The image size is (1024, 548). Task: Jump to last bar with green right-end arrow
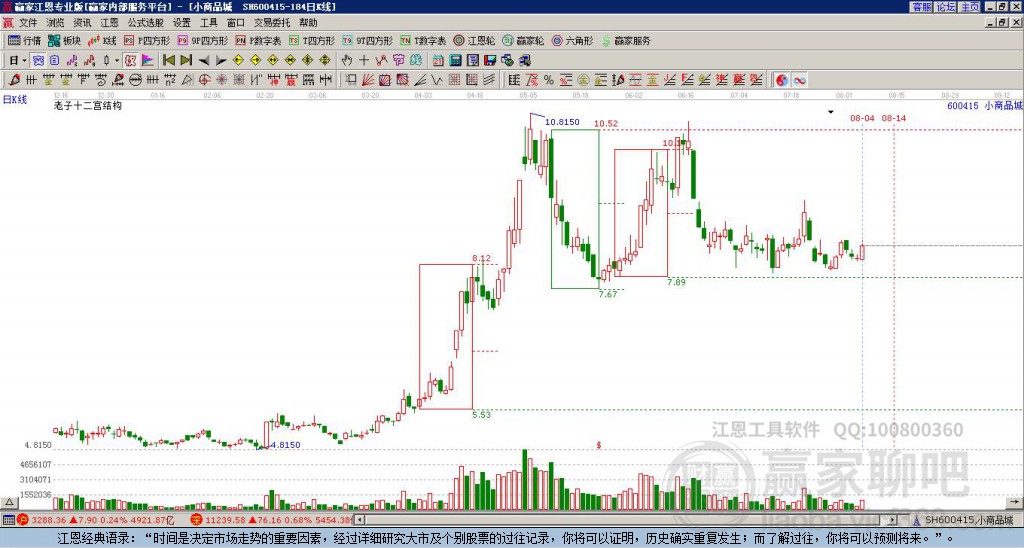point(186,60)
